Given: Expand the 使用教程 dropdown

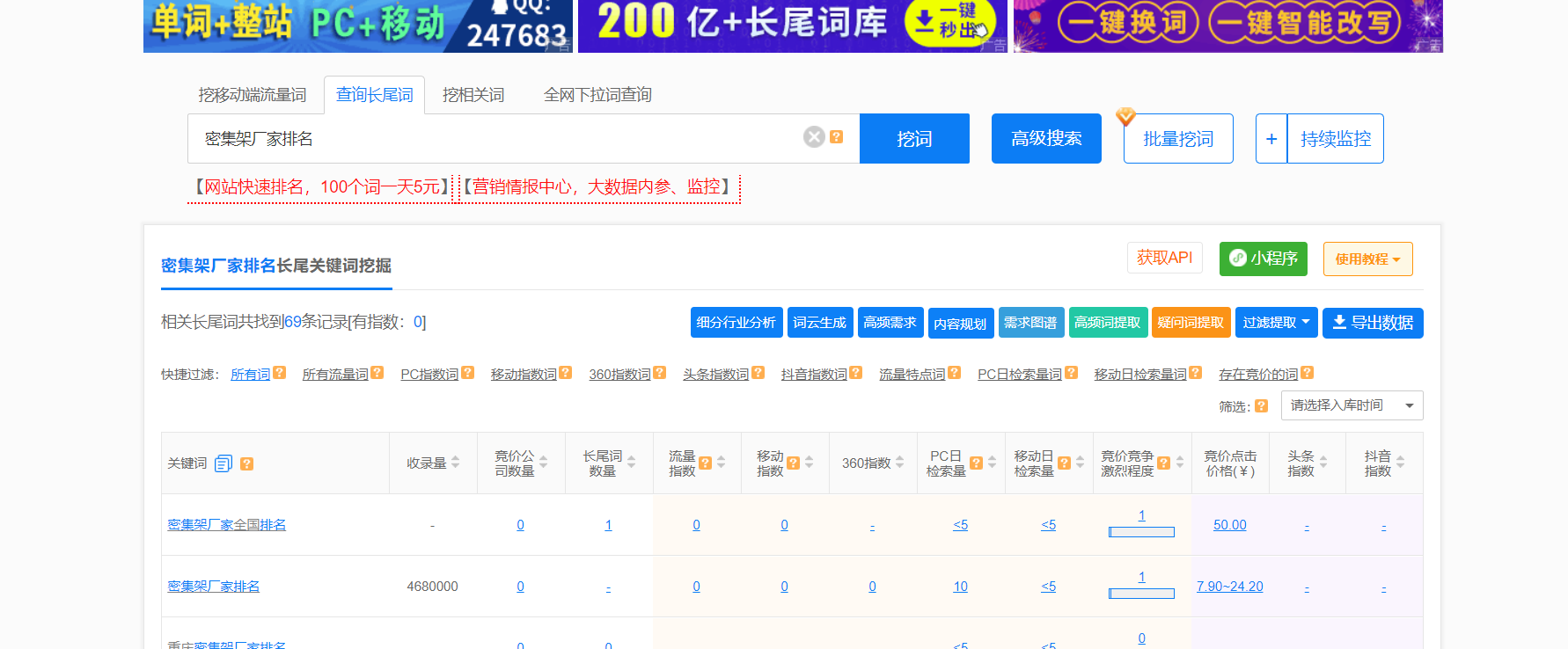Looking at the screenshot, I should pyautogui.click(x=1367, y=259).
